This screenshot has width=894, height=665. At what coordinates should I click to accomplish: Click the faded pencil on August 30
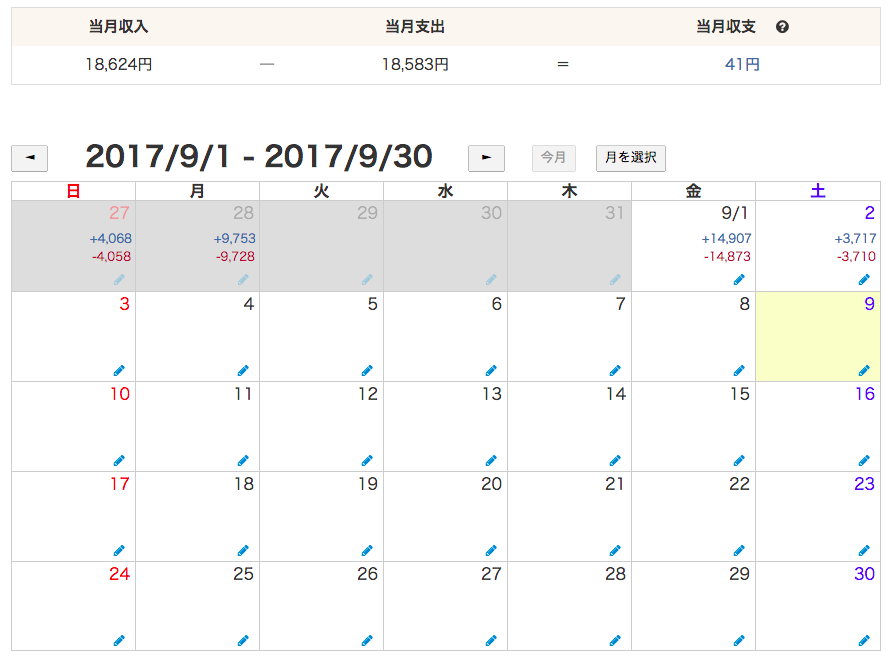(491, 279)
